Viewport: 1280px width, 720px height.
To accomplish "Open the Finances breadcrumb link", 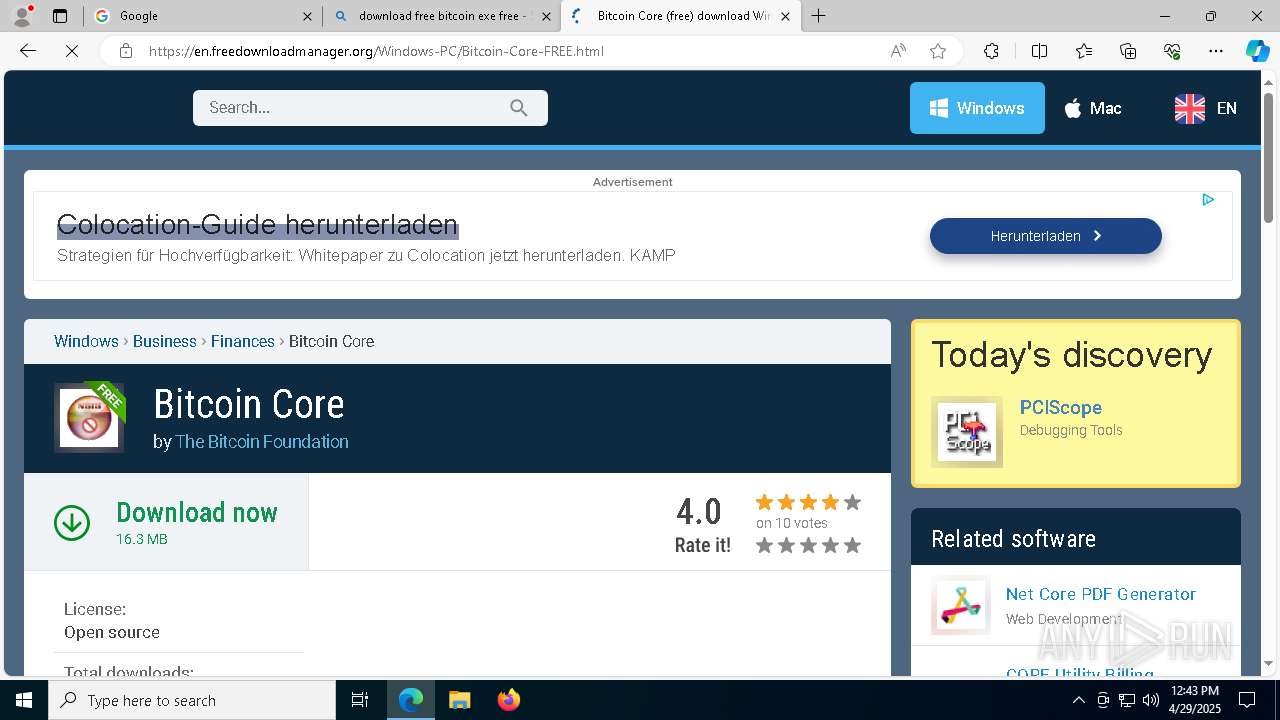I will pyautogui.click(x=243, y=341).
